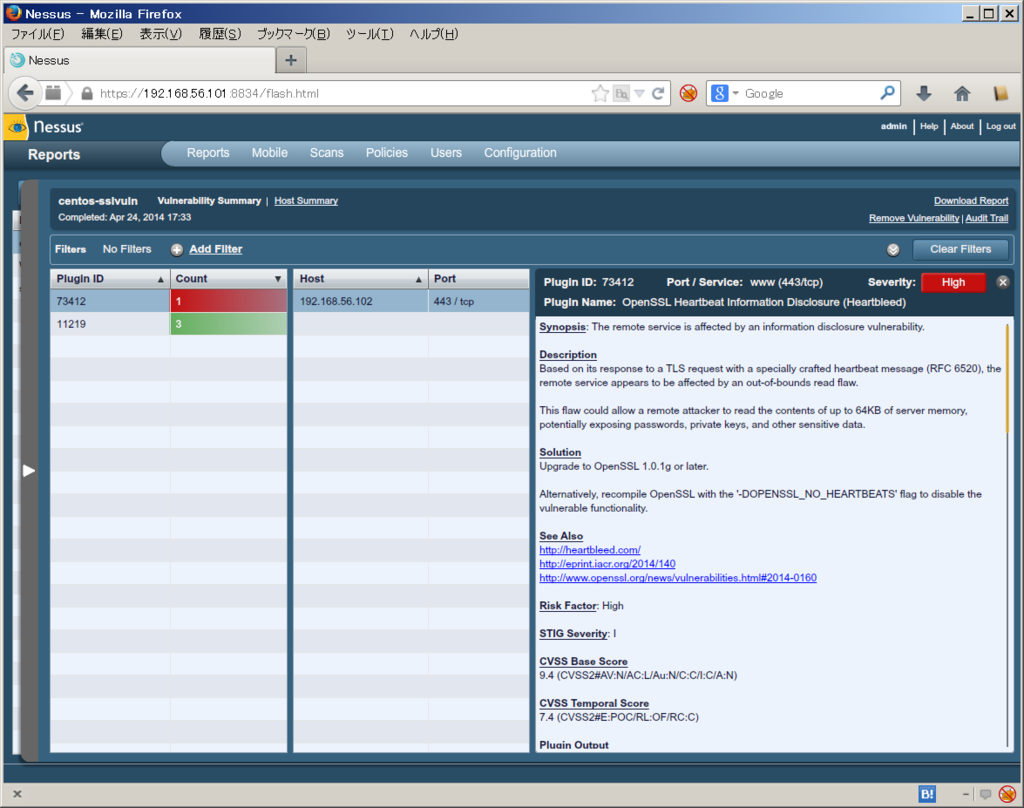The width and height of the screenshot is (1024, 808).
Task: Select the Nessus browser tab
Action: click(x=140, y=60)
